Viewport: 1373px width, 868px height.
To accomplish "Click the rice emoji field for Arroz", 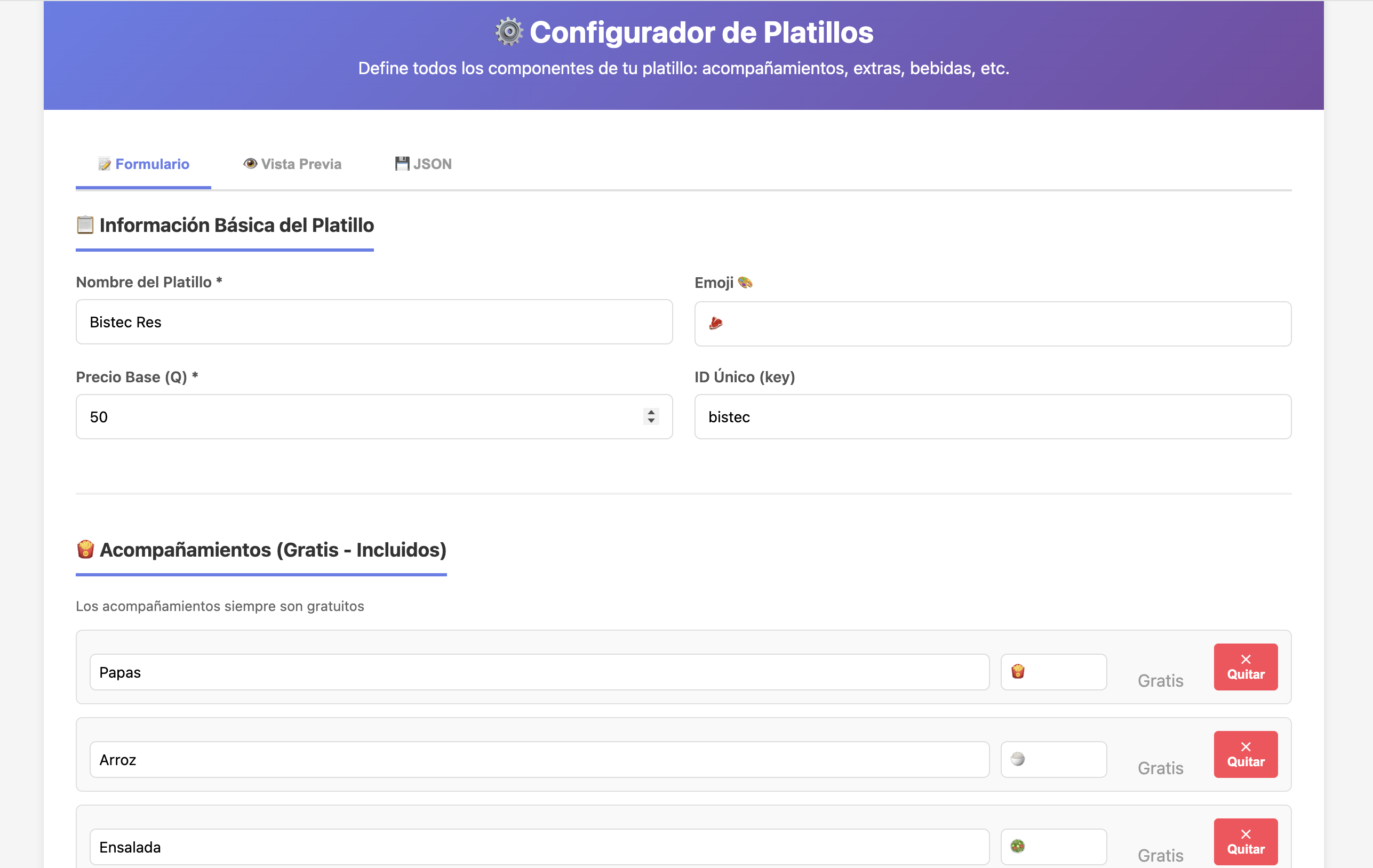I will click(x=1053, y=759).
